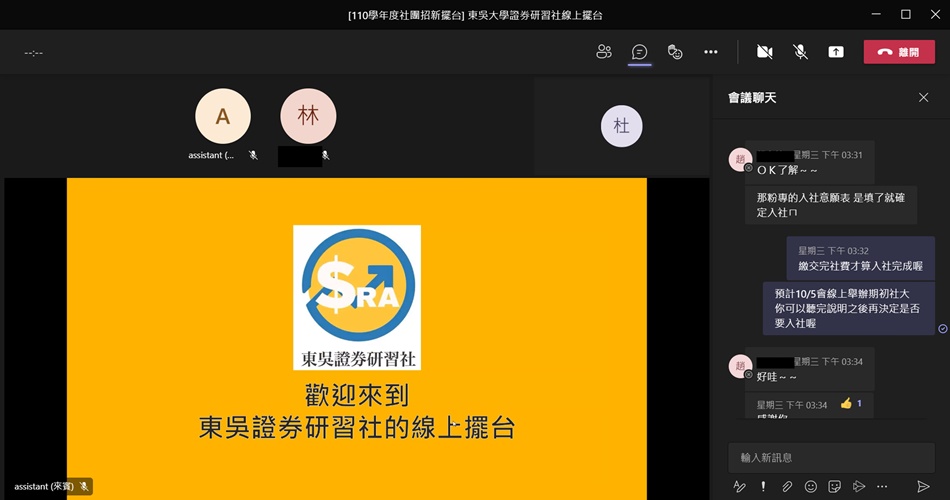Open the reactions and raise hand icon
950x500 pixels.
675,52
